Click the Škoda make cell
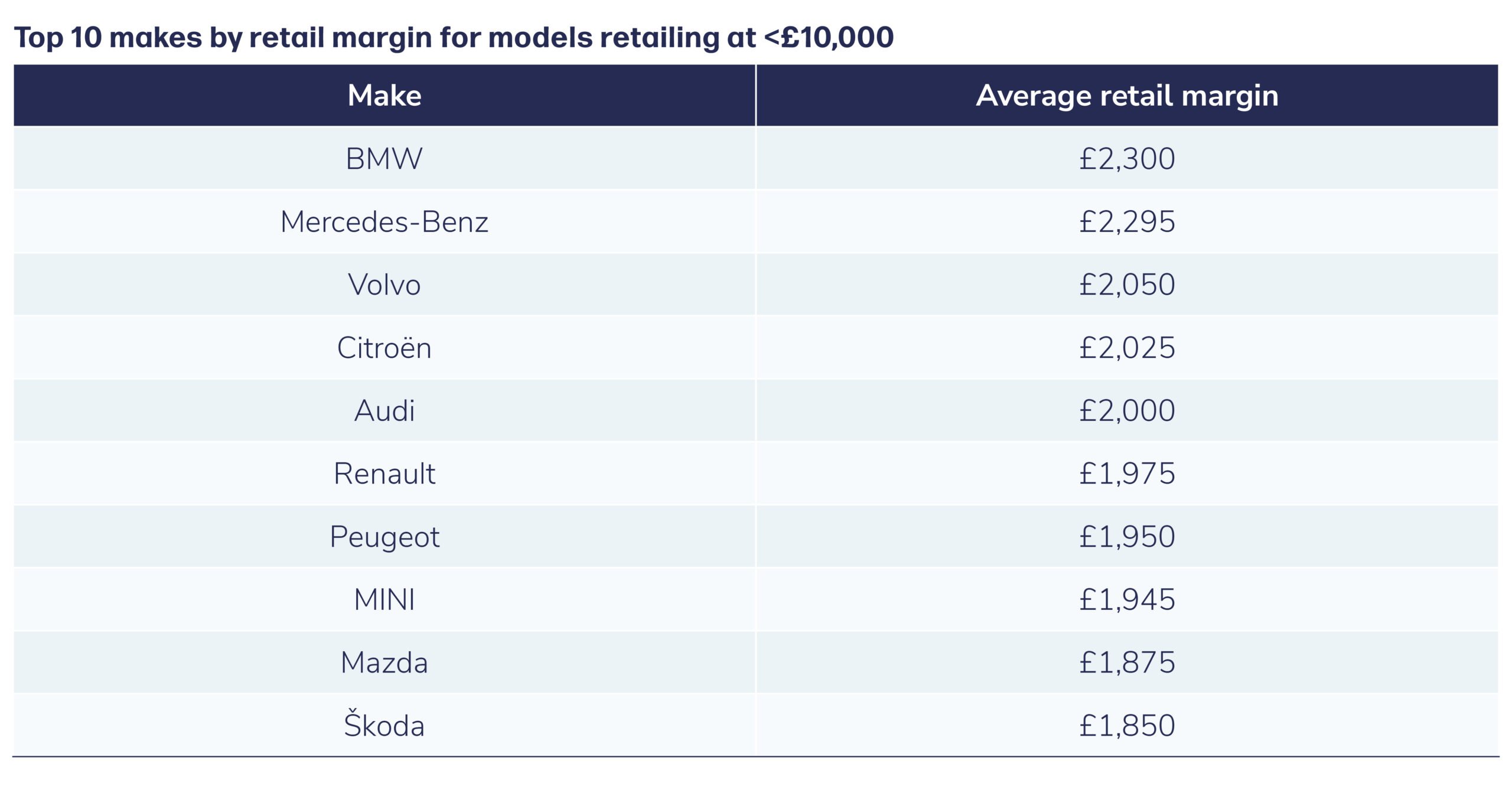The image size is (1512, 790). pyautogui.click(x=384, y=726)
